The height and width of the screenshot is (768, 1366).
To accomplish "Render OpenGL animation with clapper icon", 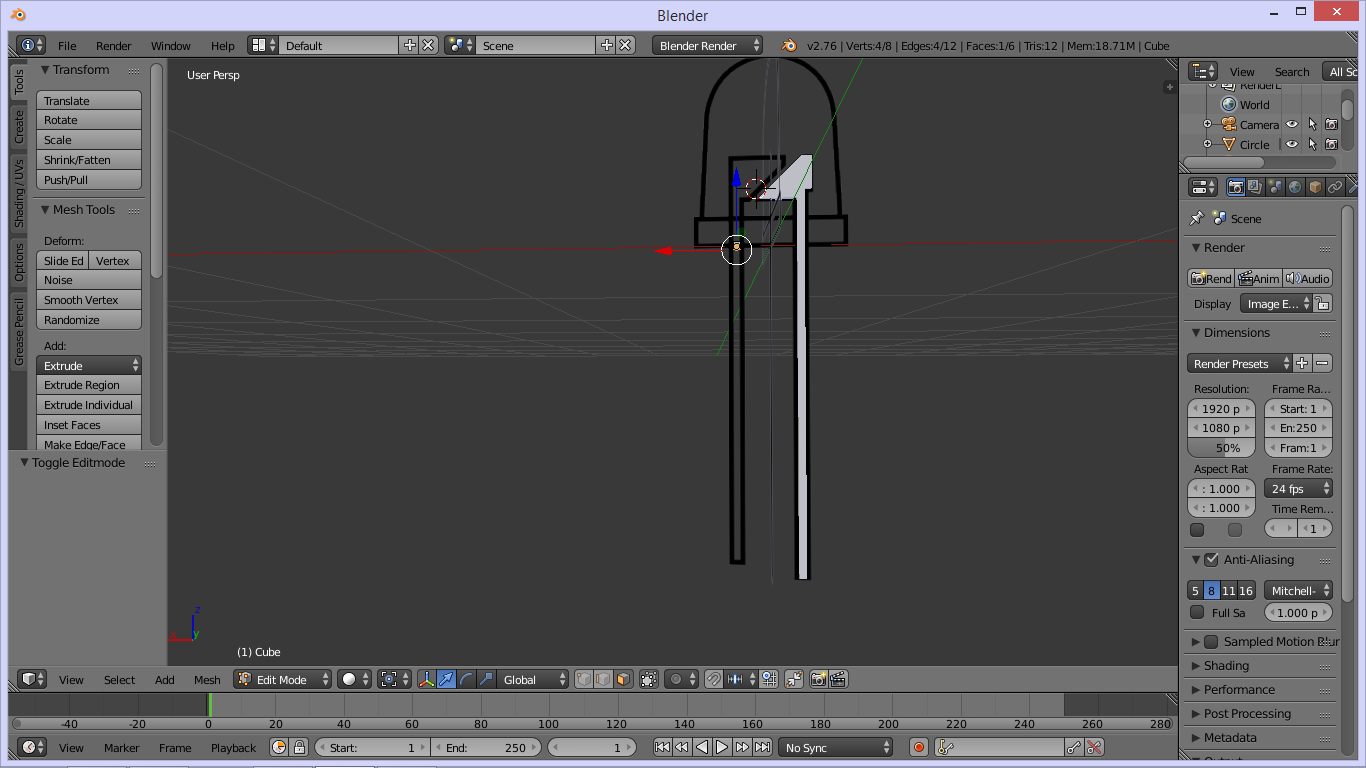I will [839, 679].
